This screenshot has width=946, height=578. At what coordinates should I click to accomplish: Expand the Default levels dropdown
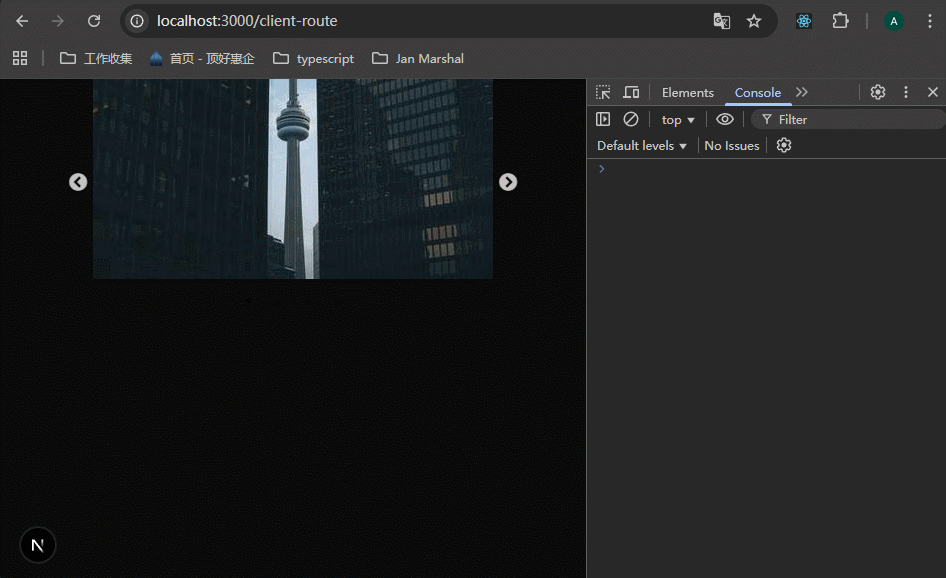click(642, 146)
